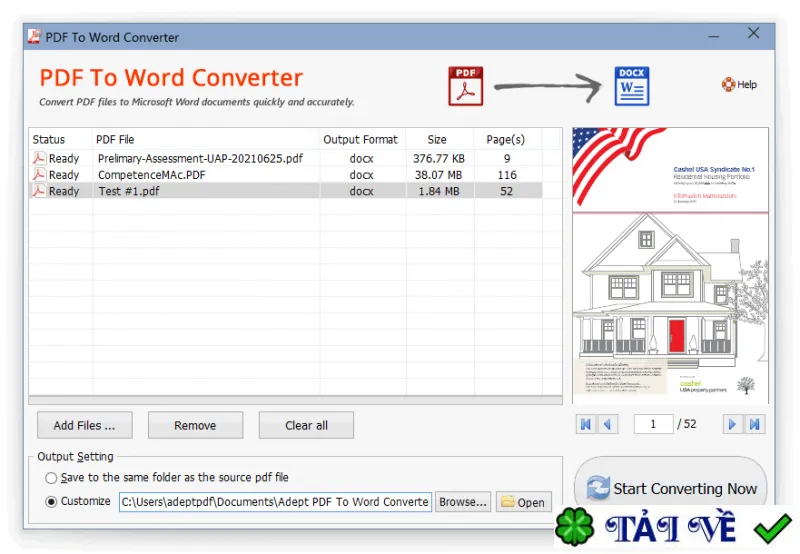Click the 9 pages cell
This screenshot has width=800, height=554.
point(507,159)
